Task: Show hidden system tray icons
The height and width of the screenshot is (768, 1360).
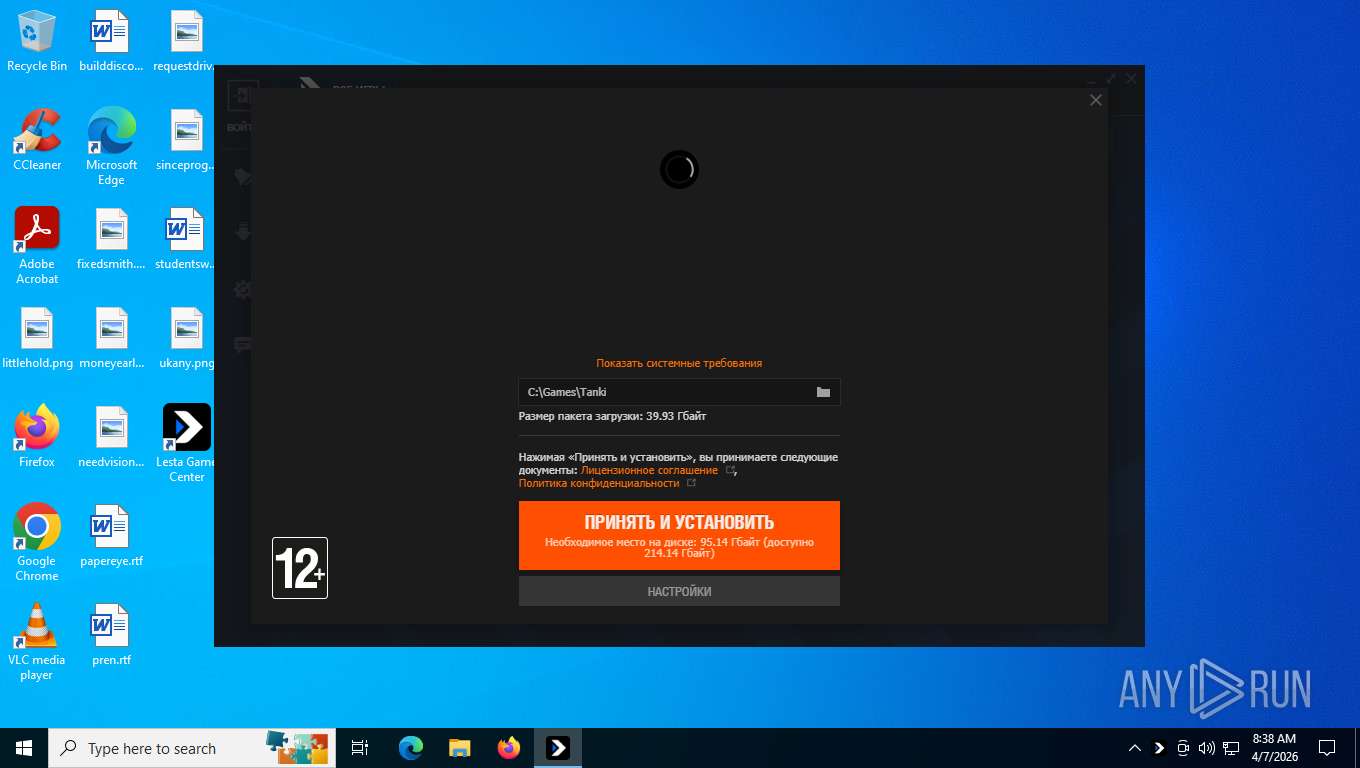Action: [1134, 748]
